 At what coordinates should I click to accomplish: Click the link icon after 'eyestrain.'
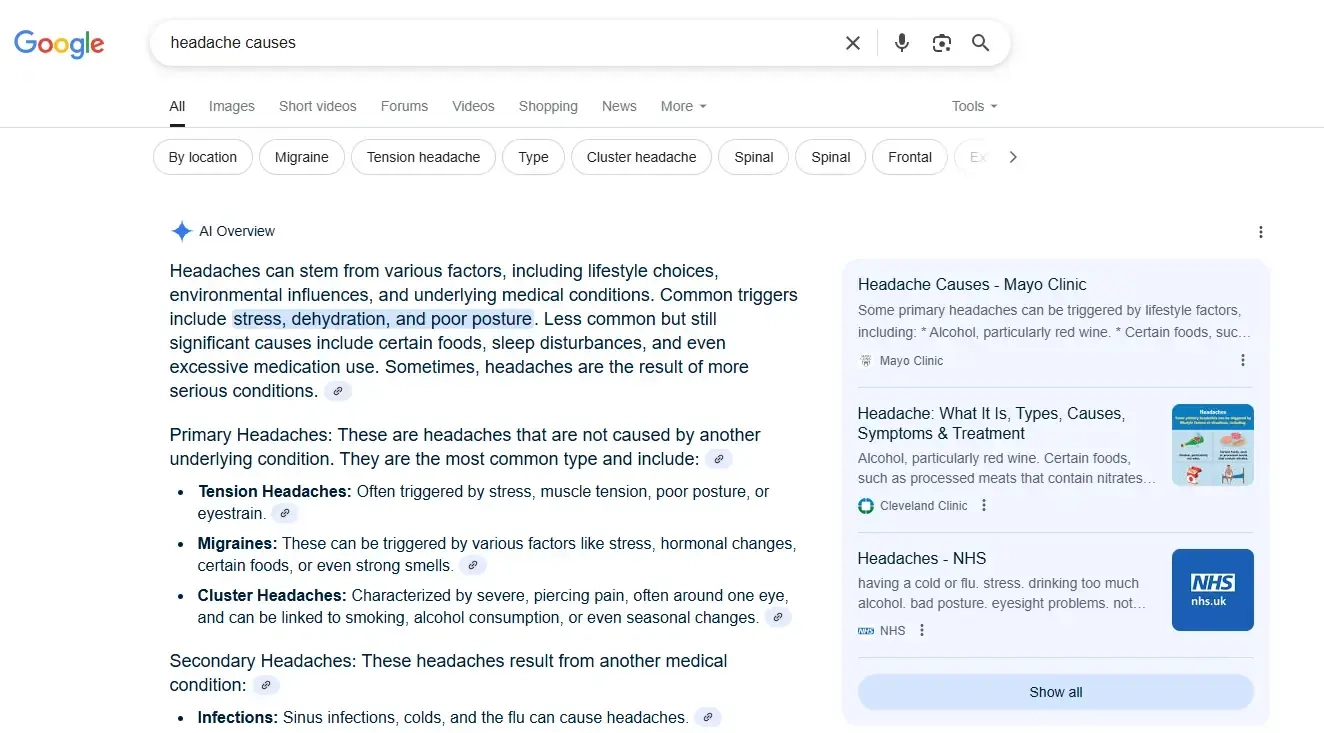click(x=285, y=513)
